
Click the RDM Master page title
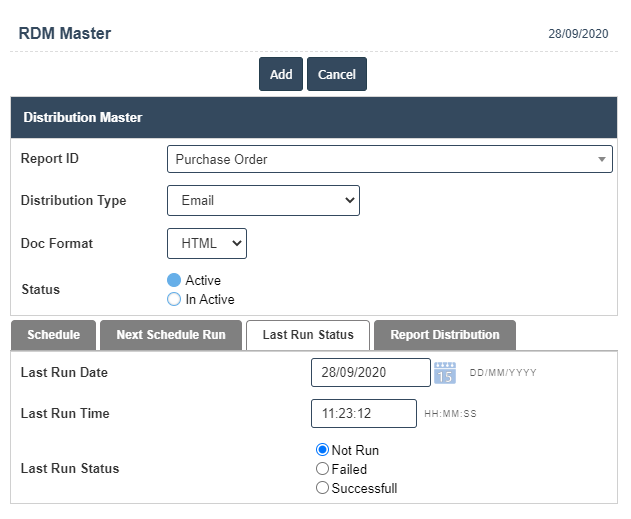tap(65, 33)
